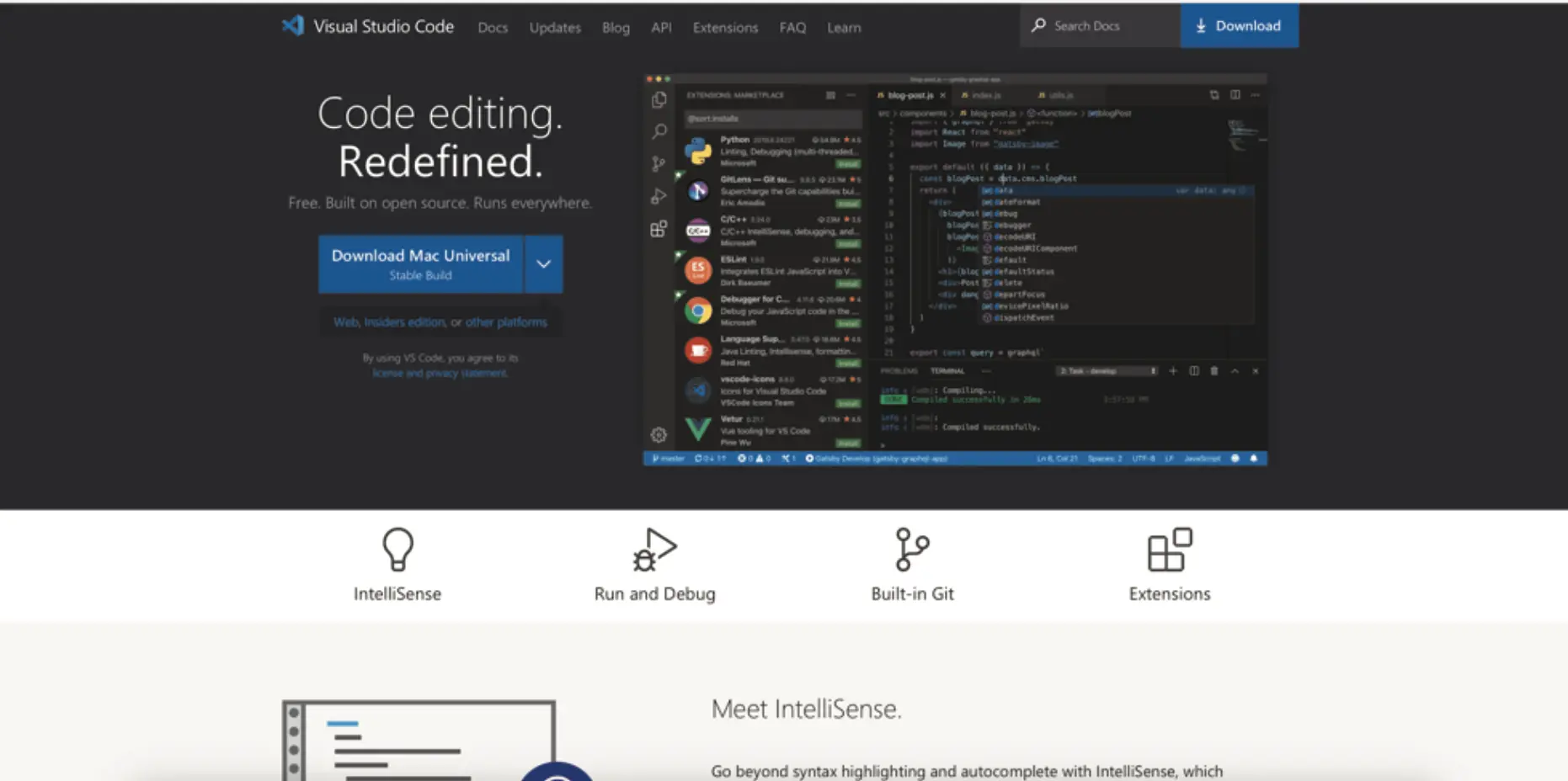The height and width of the screenshot is (781, 1568).
Task: Click the IntelliSense lightbulb icon
Action: click(397, 550)
